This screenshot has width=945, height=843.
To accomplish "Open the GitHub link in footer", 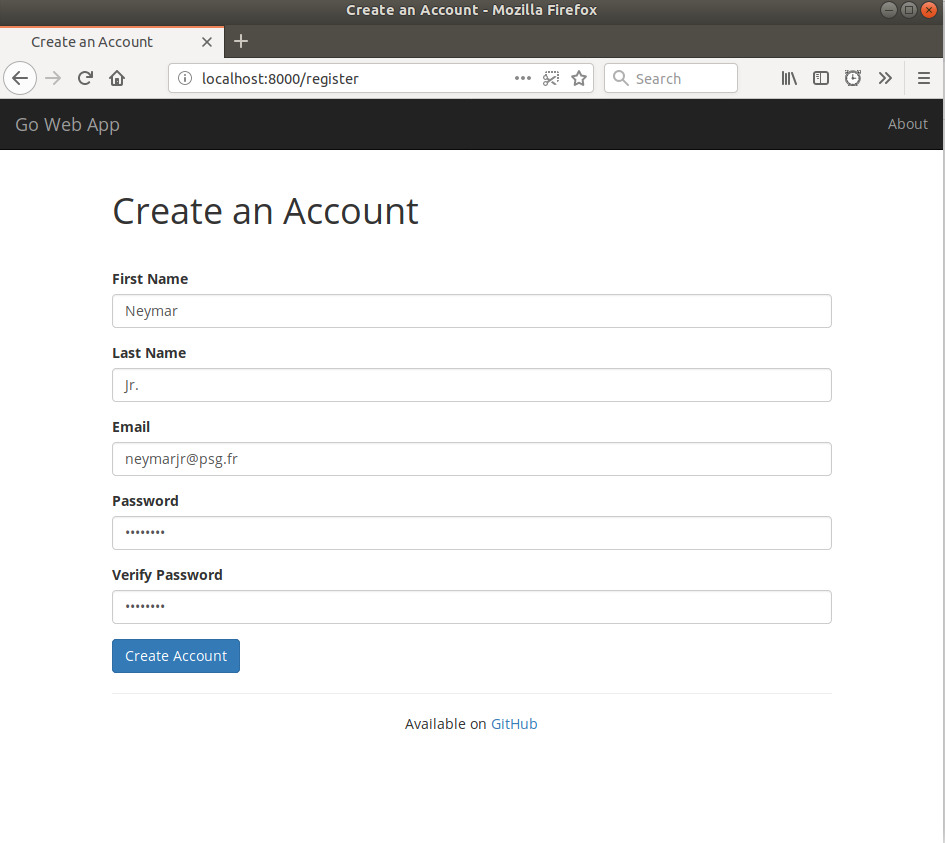I will click(514, 724).
